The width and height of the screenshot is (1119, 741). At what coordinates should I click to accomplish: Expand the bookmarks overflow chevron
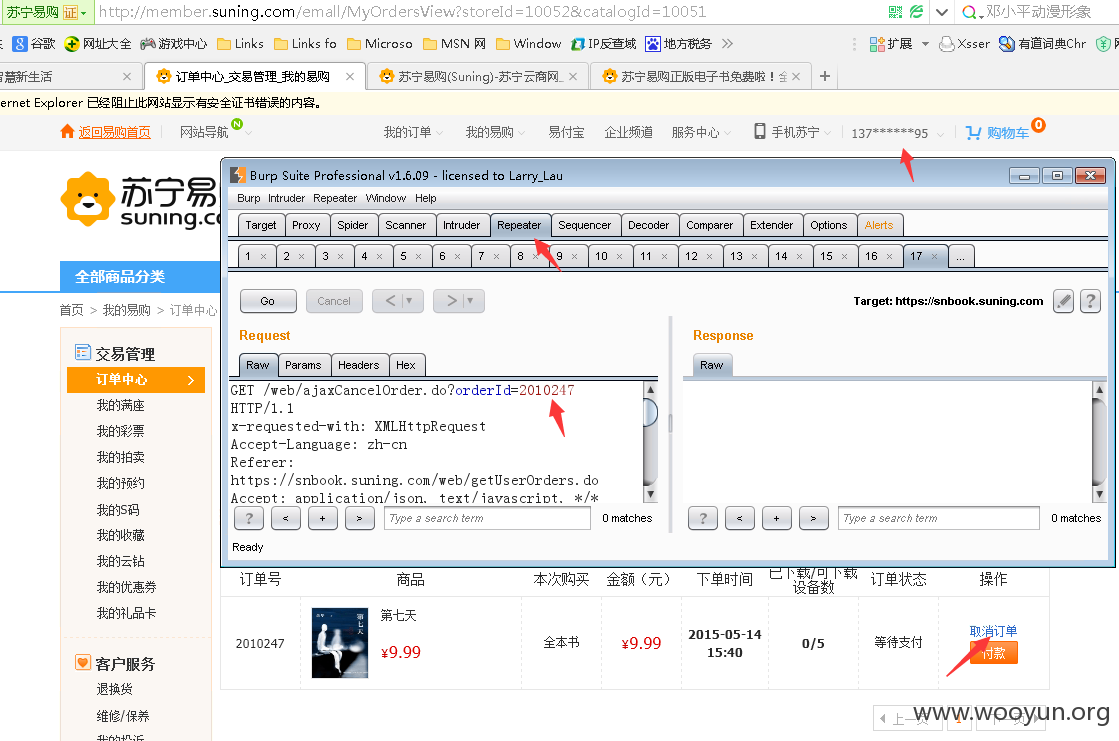coord(727,44)
